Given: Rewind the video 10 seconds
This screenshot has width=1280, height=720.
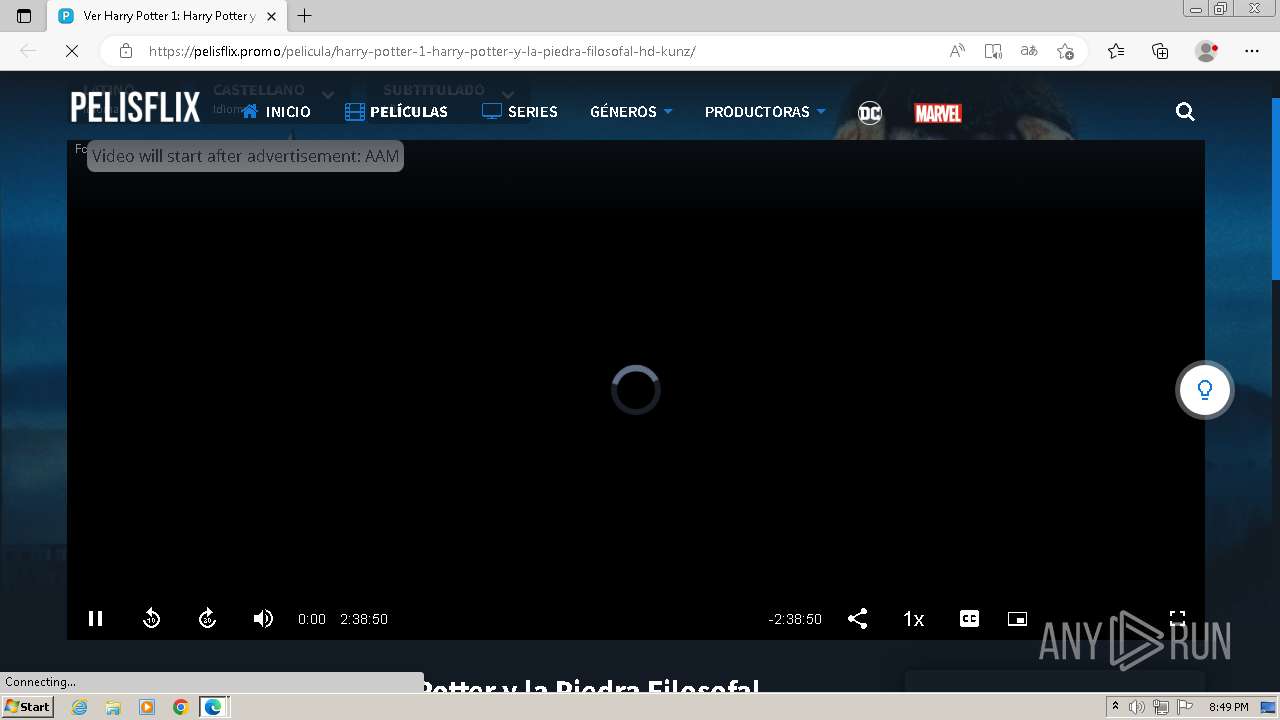Looking at the screenshot, I should (152, 619).
